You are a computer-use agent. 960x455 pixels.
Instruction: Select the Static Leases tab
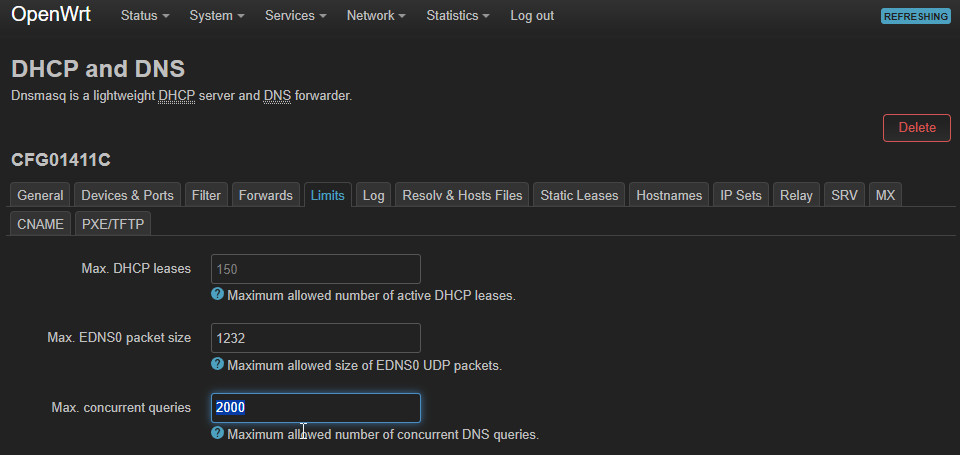[579, 195]
